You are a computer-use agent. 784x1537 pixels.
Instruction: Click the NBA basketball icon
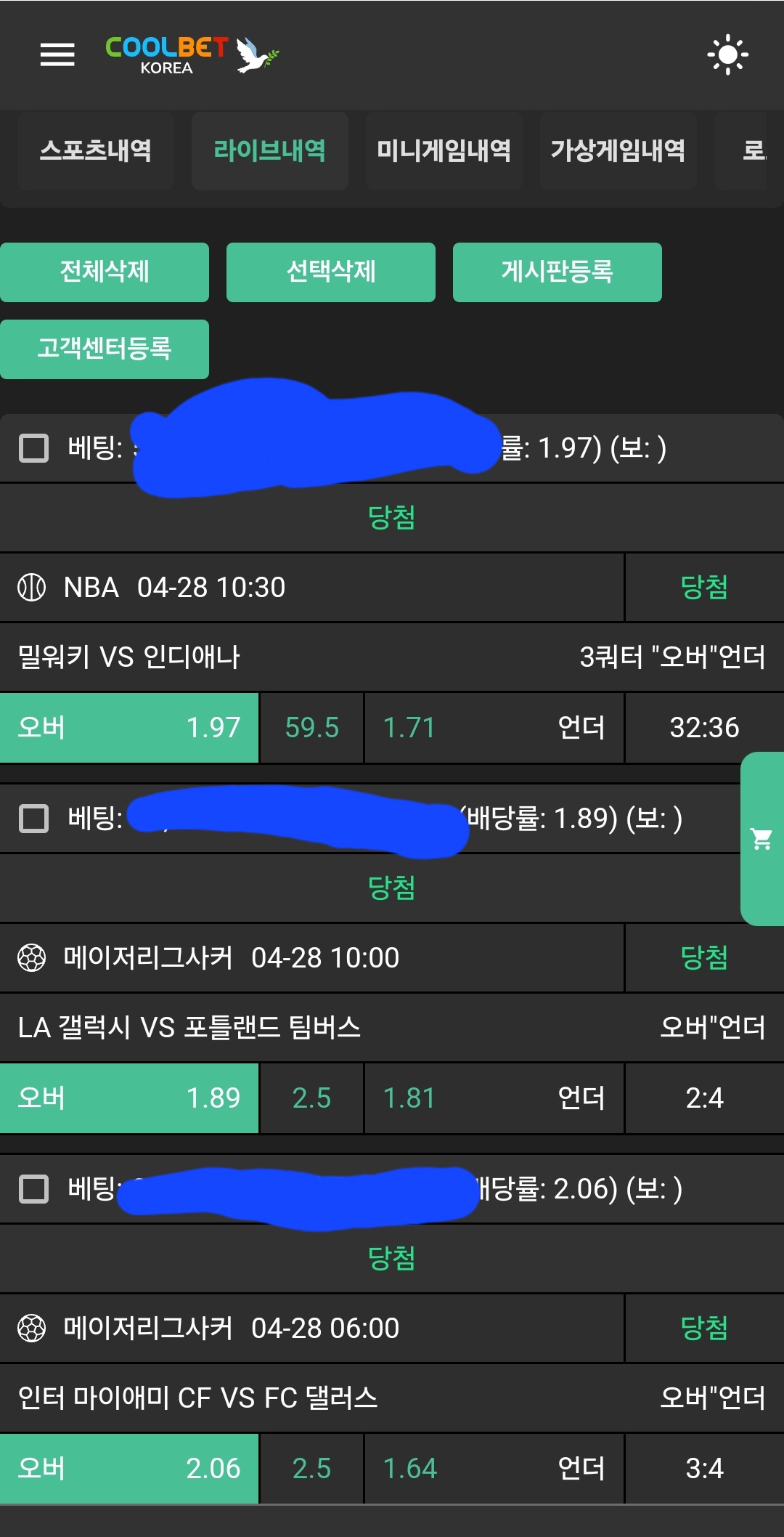pos(32,588)
